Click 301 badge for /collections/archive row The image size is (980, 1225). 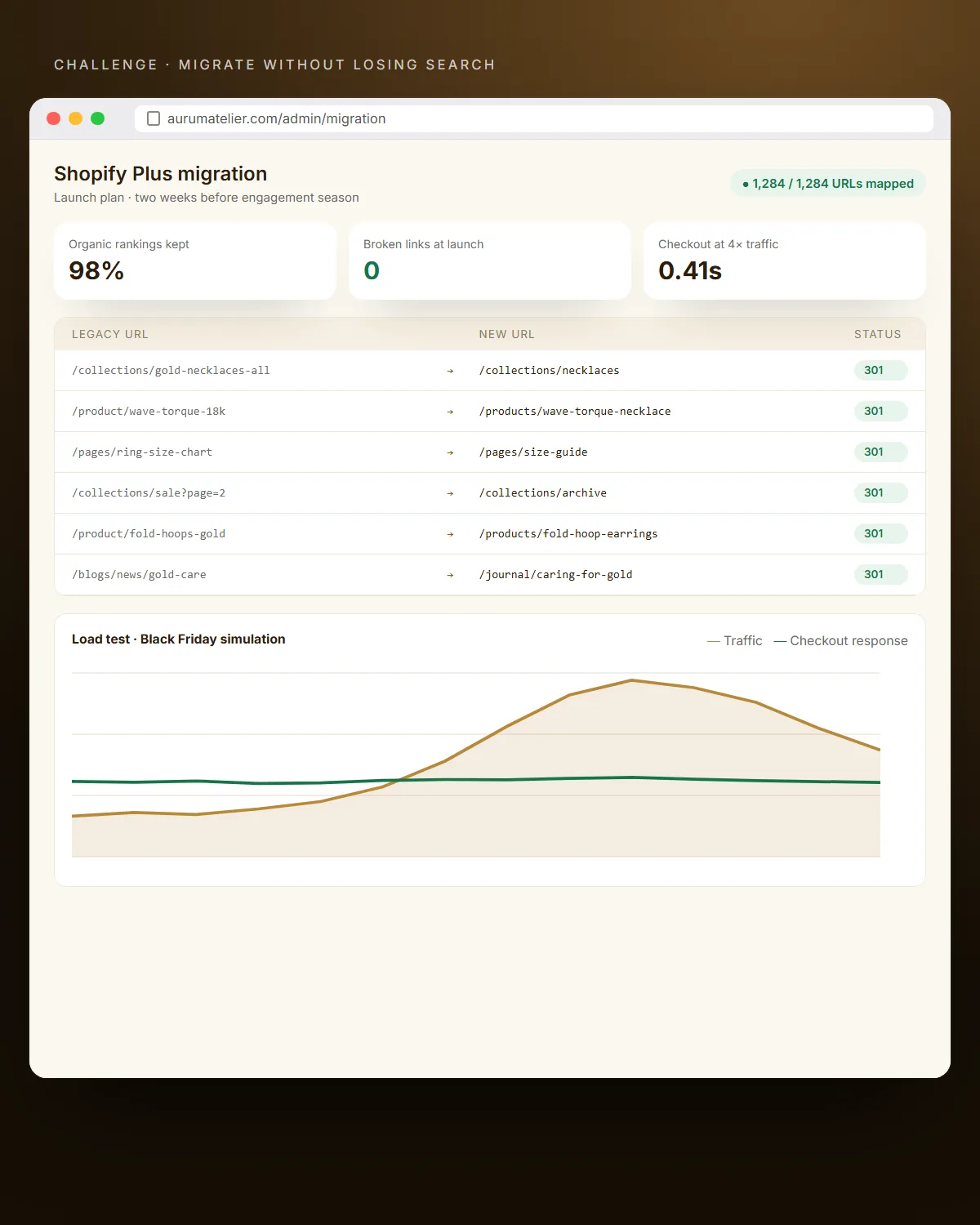point(880,492)
